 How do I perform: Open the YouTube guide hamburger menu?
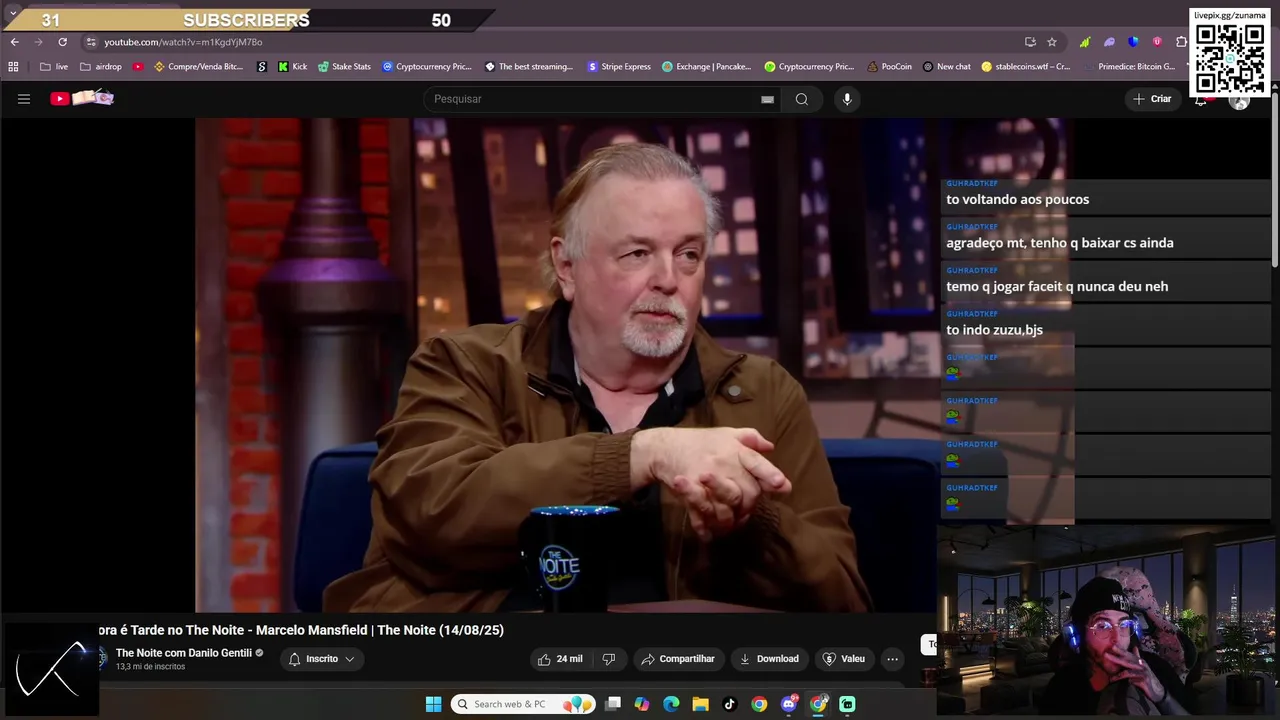pyautogui.click(x=24, y=99)
